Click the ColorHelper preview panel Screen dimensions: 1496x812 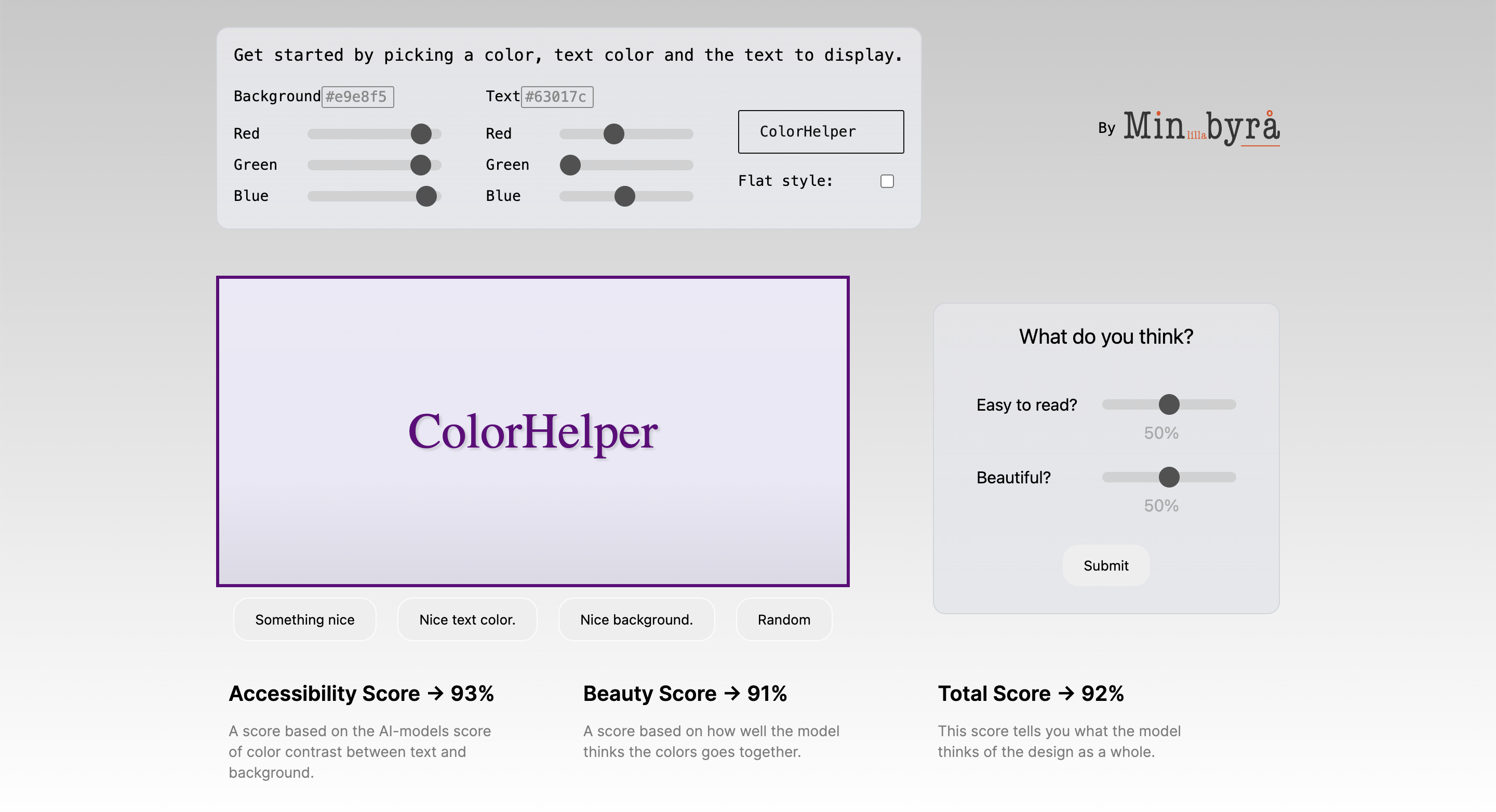532,431
